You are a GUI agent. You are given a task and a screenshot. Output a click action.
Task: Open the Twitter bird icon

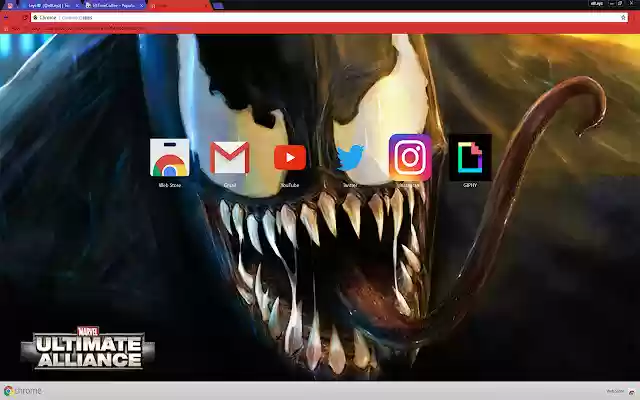click(350, 158)
